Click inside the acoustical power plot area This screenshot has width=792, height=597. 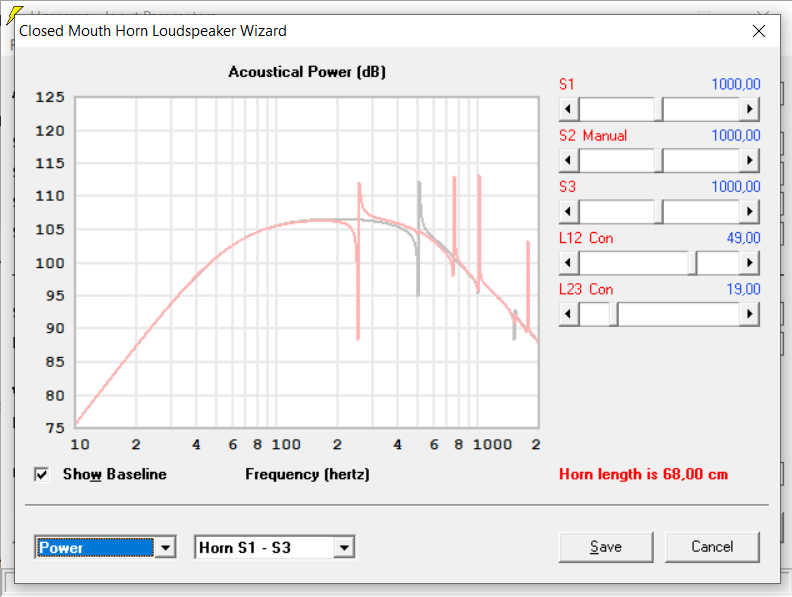[x=307, y=262]
